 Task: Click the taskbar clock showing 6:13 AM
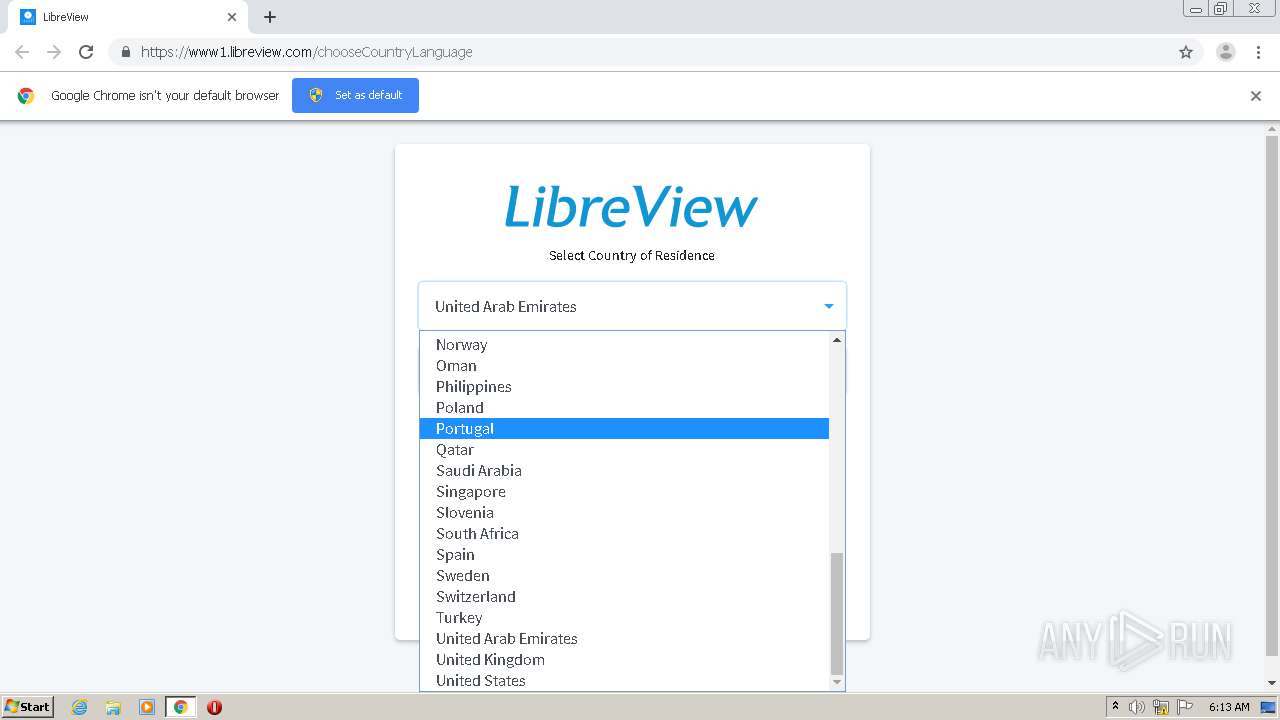coord(1229,707)
